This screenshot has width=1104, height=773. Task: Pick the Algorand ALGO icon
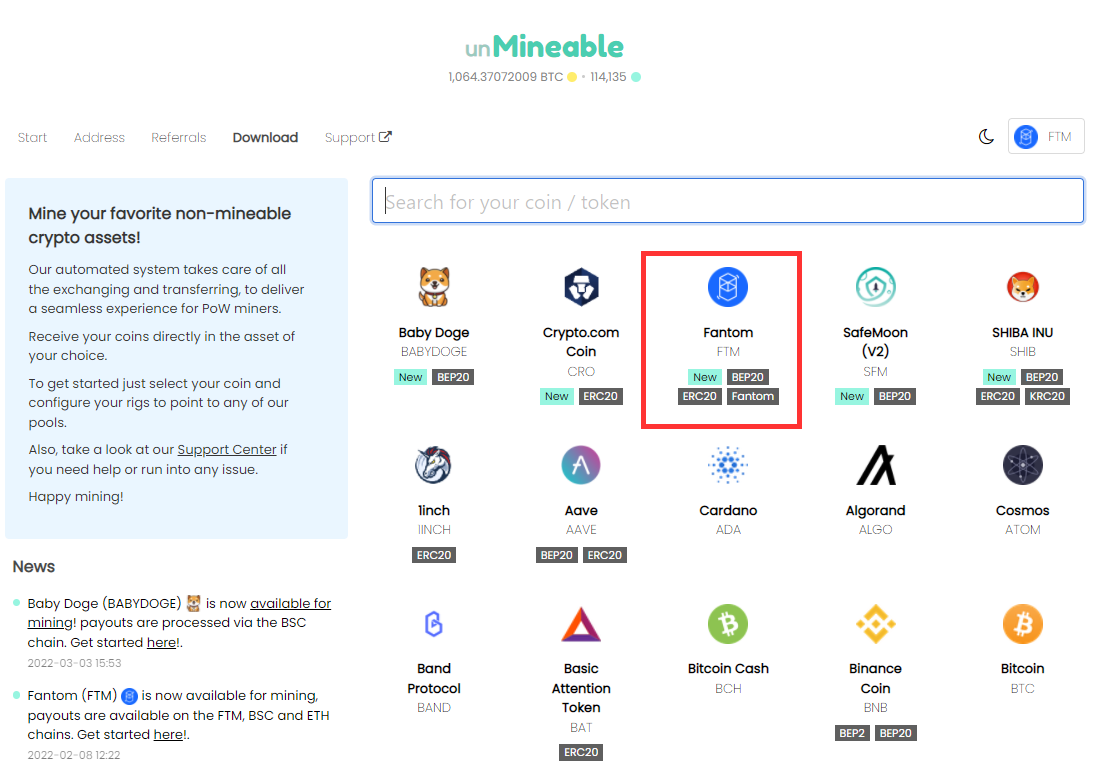(875, 465)
